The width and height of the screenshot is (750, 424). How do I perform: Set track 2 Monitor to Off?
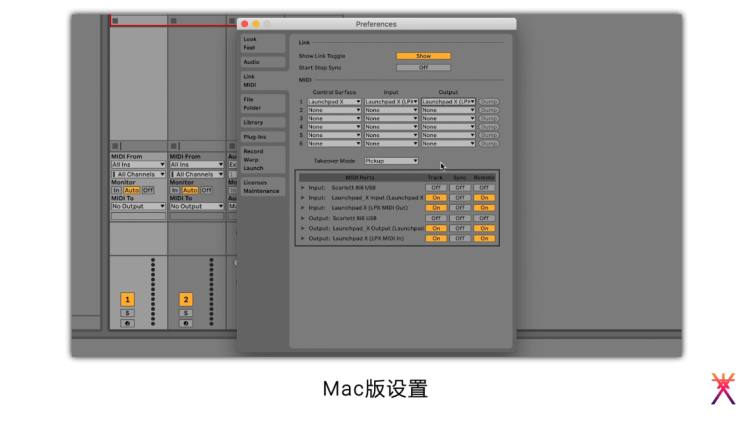point(206,190)
